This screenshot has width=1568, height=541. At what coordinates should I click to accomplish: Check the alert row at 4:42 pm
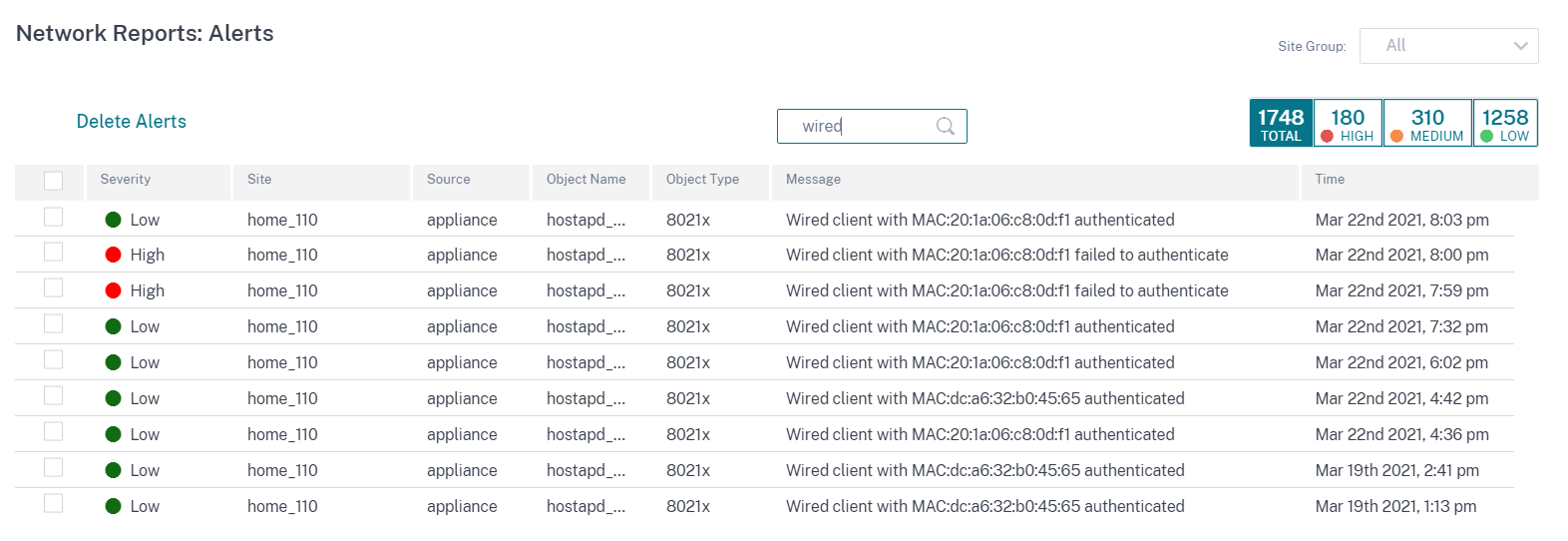pyautogui.click(x=54, y=395)
